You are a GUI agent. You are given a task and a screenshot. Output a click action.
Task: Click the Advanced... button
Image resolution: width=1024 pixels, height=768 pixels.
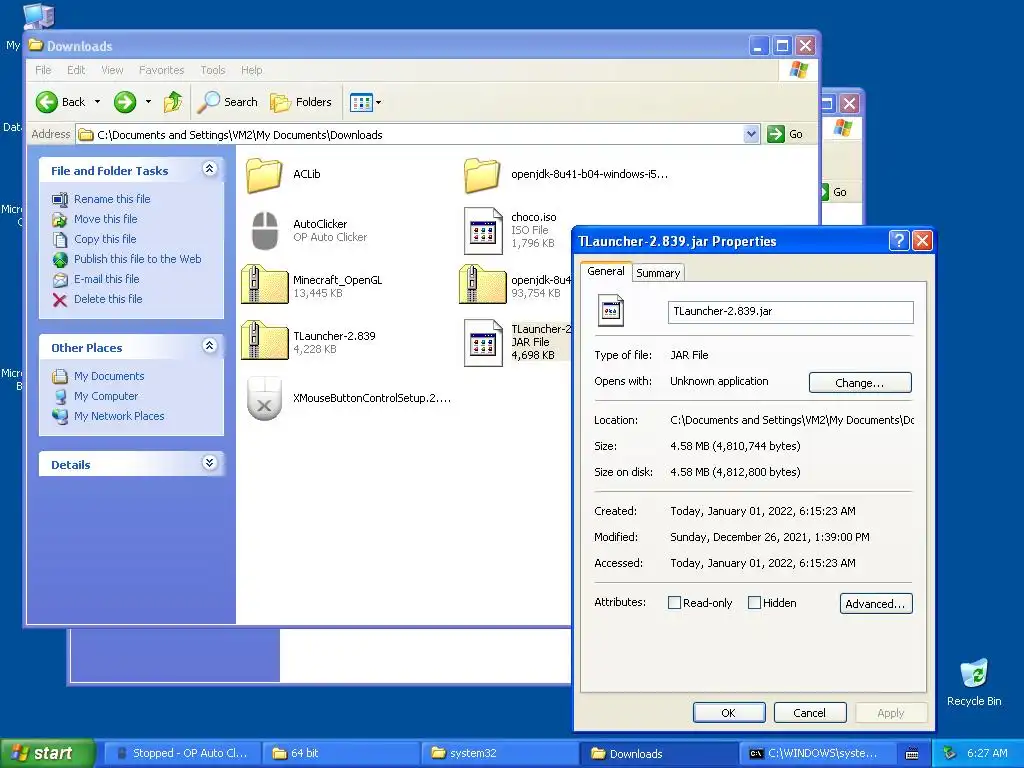pyautogui.click(x=875, y=603)
